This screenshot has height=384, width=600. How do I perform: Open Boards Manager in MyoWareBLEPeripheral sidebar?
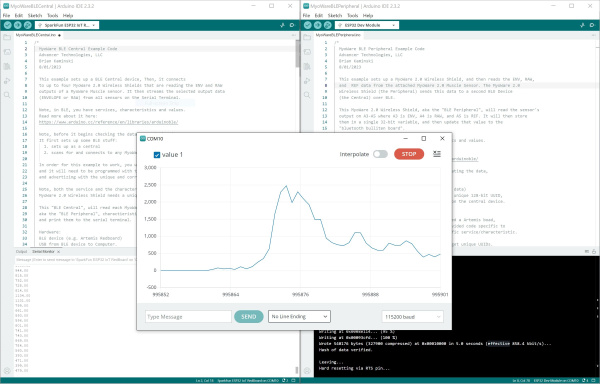(x=307, y=52)
